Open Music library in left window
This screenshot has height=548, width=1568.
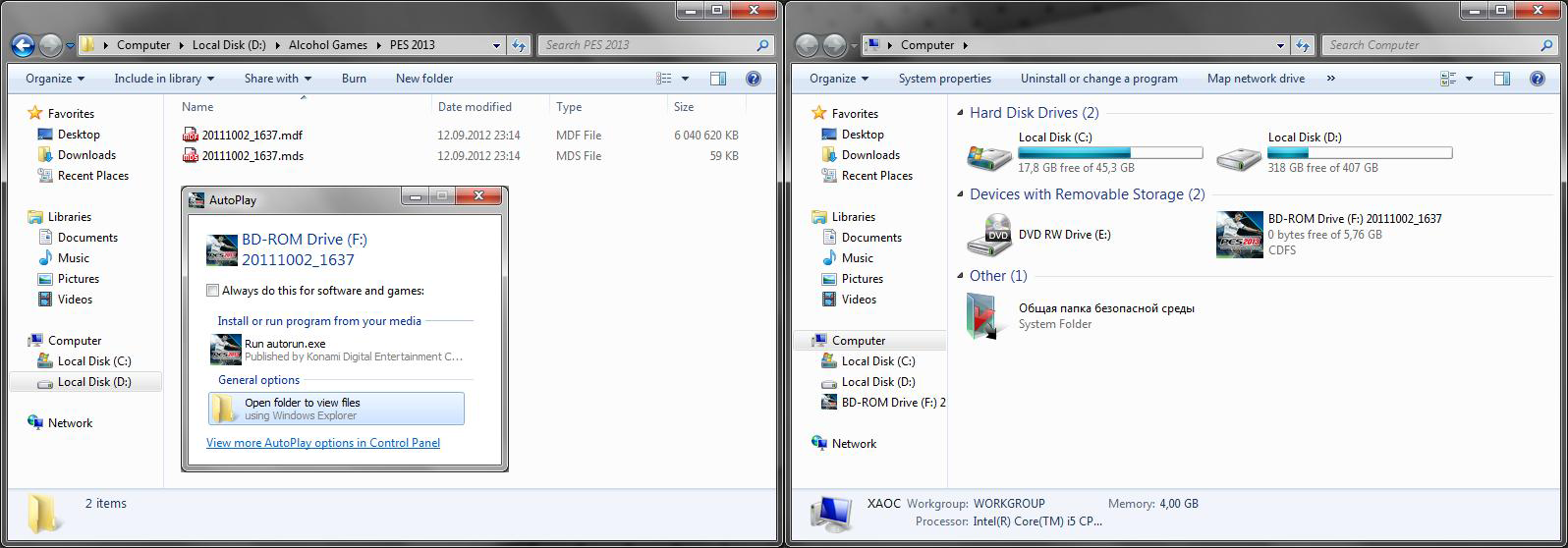click(x=74, y=258)
